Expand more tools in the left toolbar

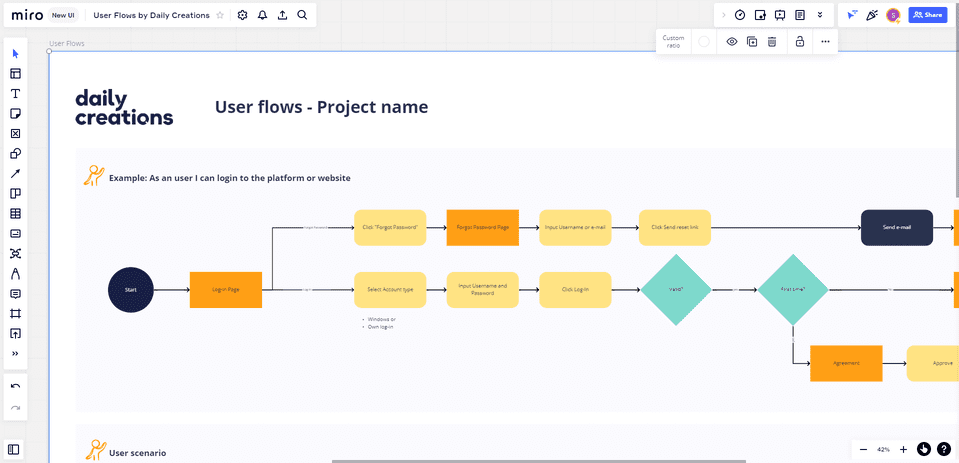pos(15,353)
